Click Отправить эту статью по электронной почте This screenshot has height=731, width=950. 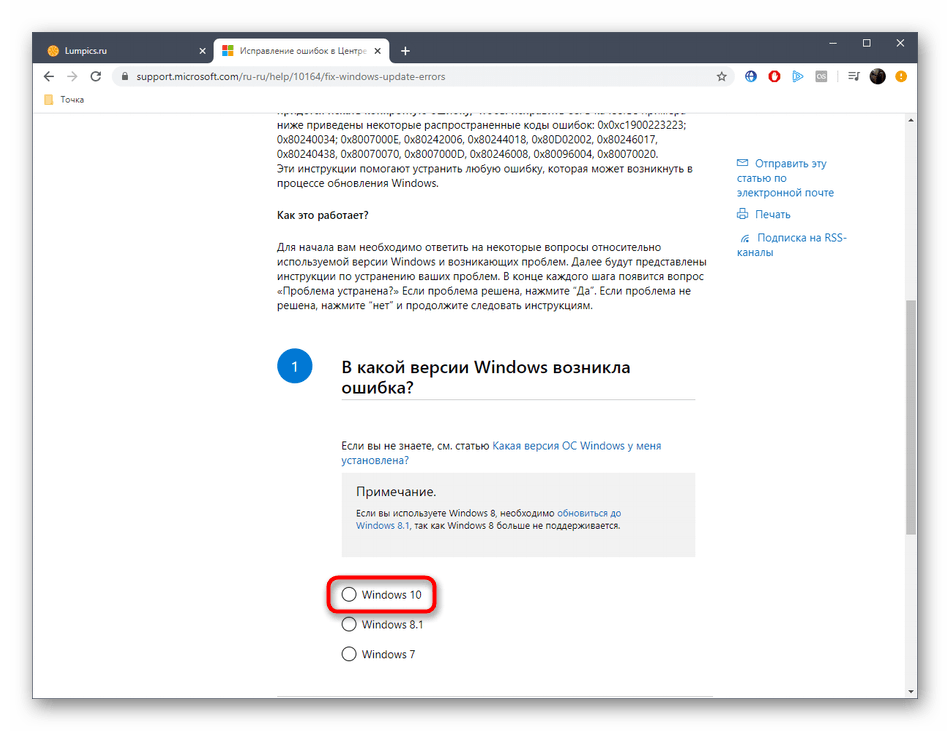[785, 178]
